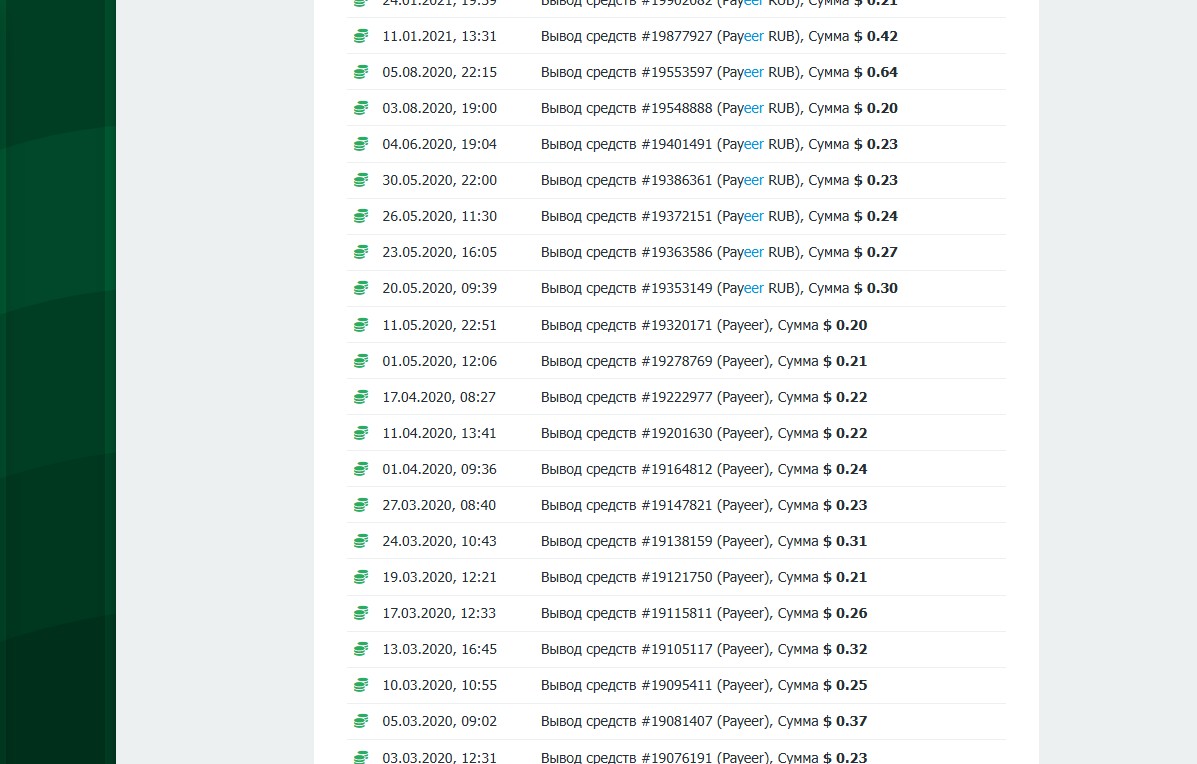The image size is (1197, 764).
Task: Select the date 01.05.2020, 12:06
Action: (439, 361)
